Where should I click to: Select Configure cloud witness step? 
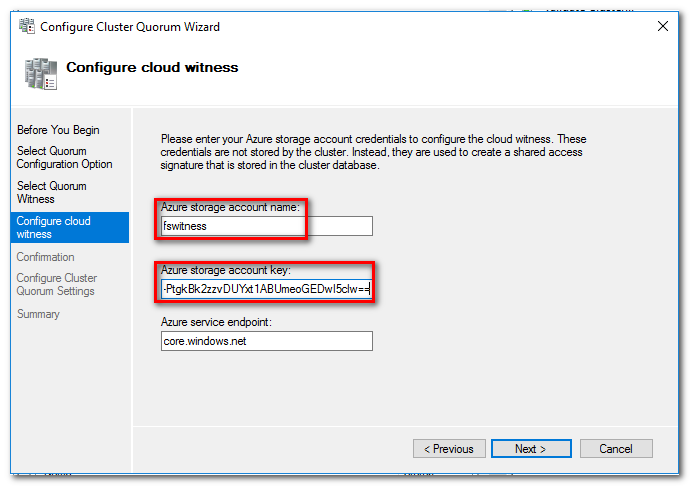[70, 228]
